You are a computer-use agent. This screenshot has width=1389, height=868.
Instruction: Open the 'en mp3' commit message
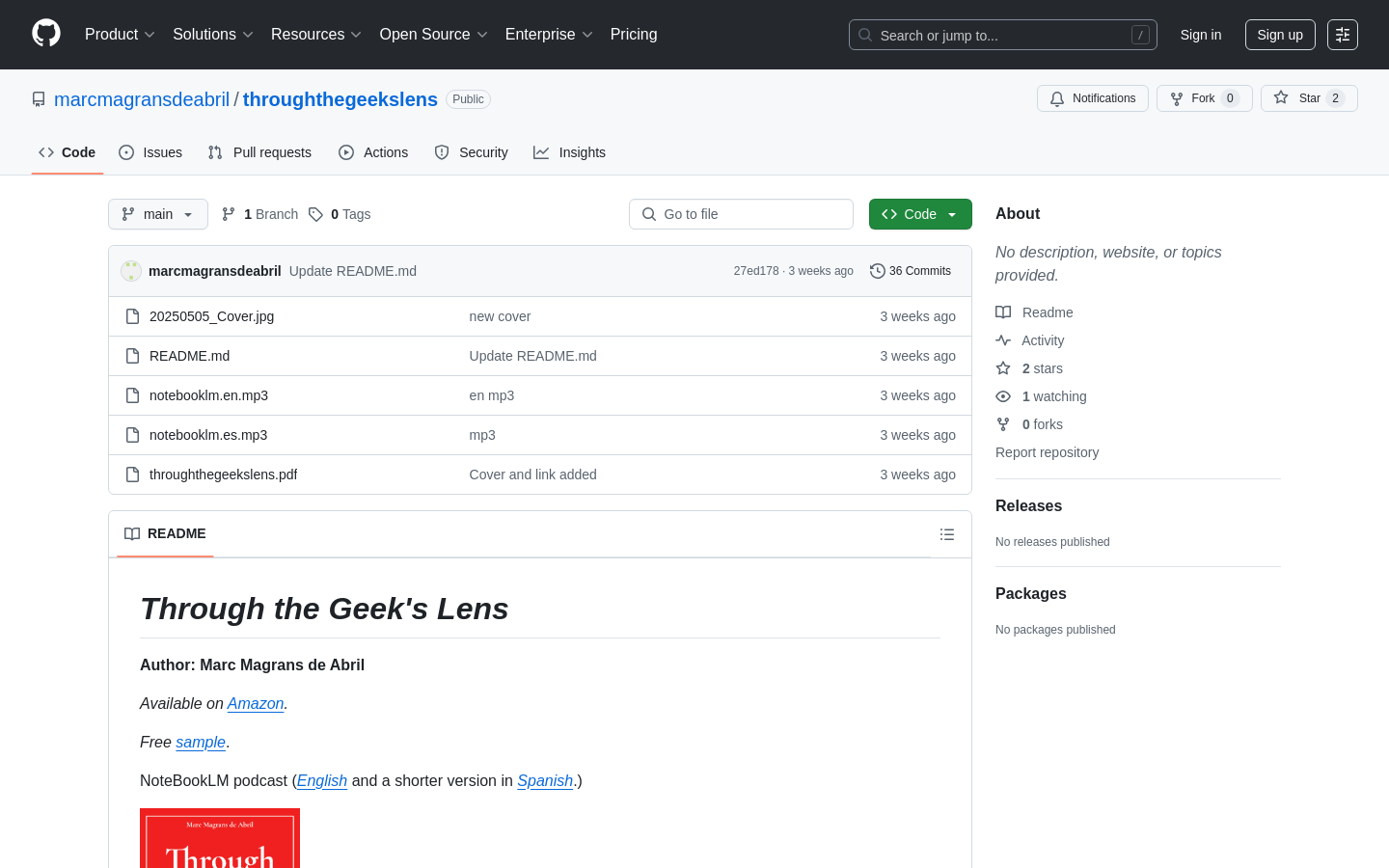(x=492, y=395)
